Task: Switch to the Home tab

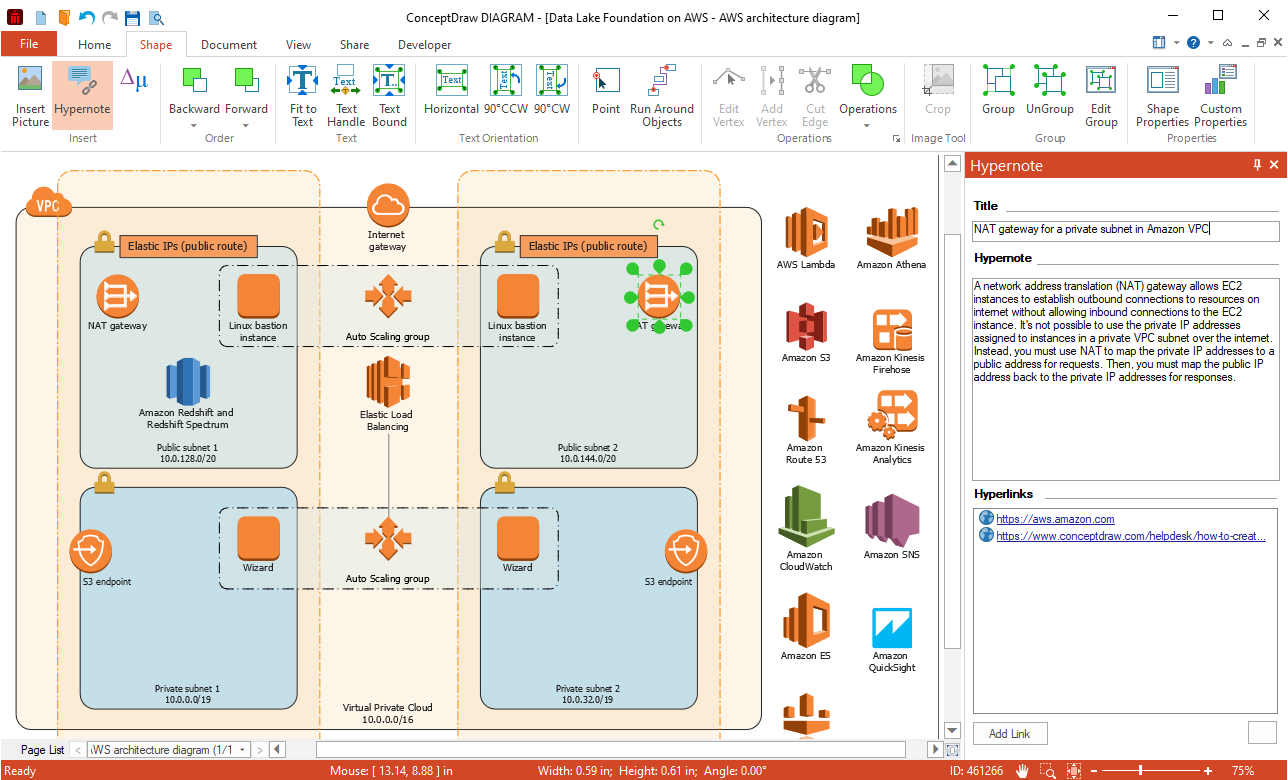Action: (x=95, y=44)
